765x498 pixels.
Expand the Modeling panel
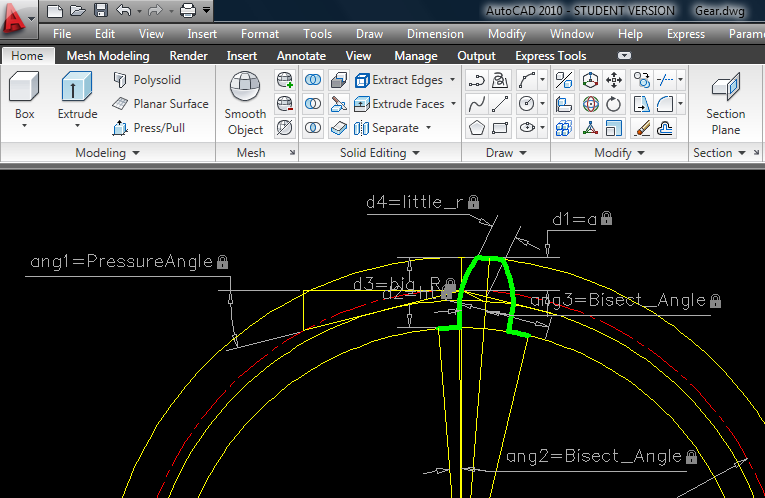107,153
